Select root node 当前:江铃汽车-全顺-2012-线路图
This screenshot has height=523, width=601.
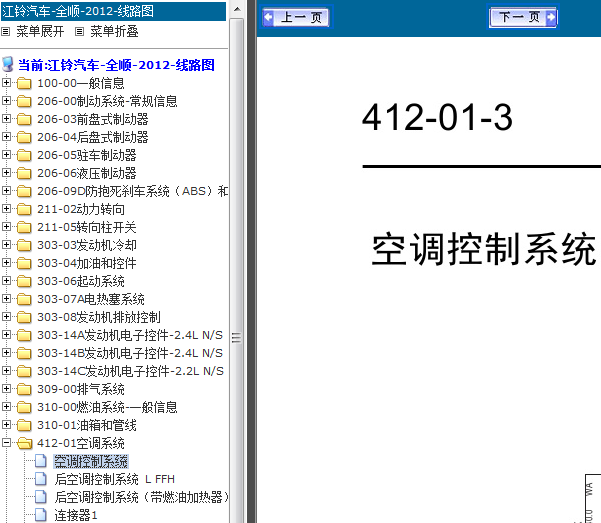click(116, 65)
